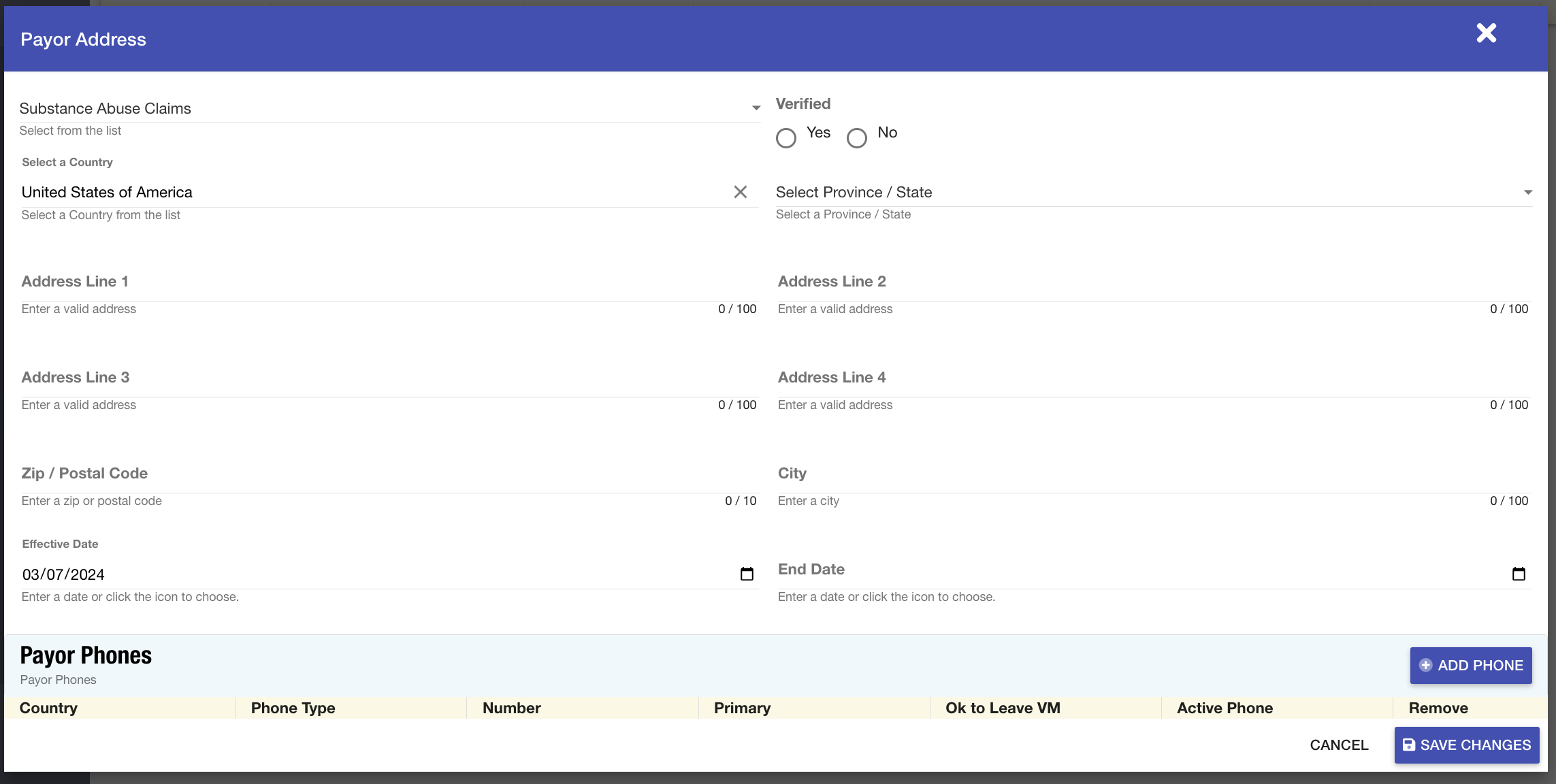1556x784 pixels.
Task: Select Yes for Verified
Action: [786, 138]
